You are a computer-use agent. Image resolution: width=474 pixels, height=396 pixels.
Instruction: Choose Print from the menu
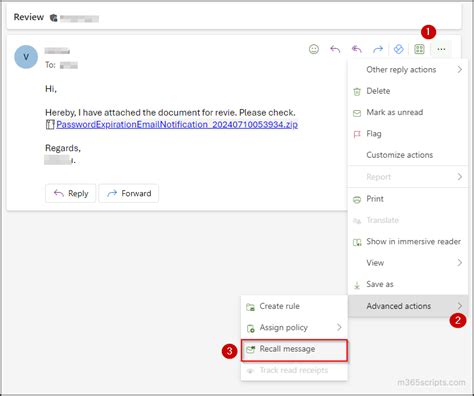pos(408,199)
